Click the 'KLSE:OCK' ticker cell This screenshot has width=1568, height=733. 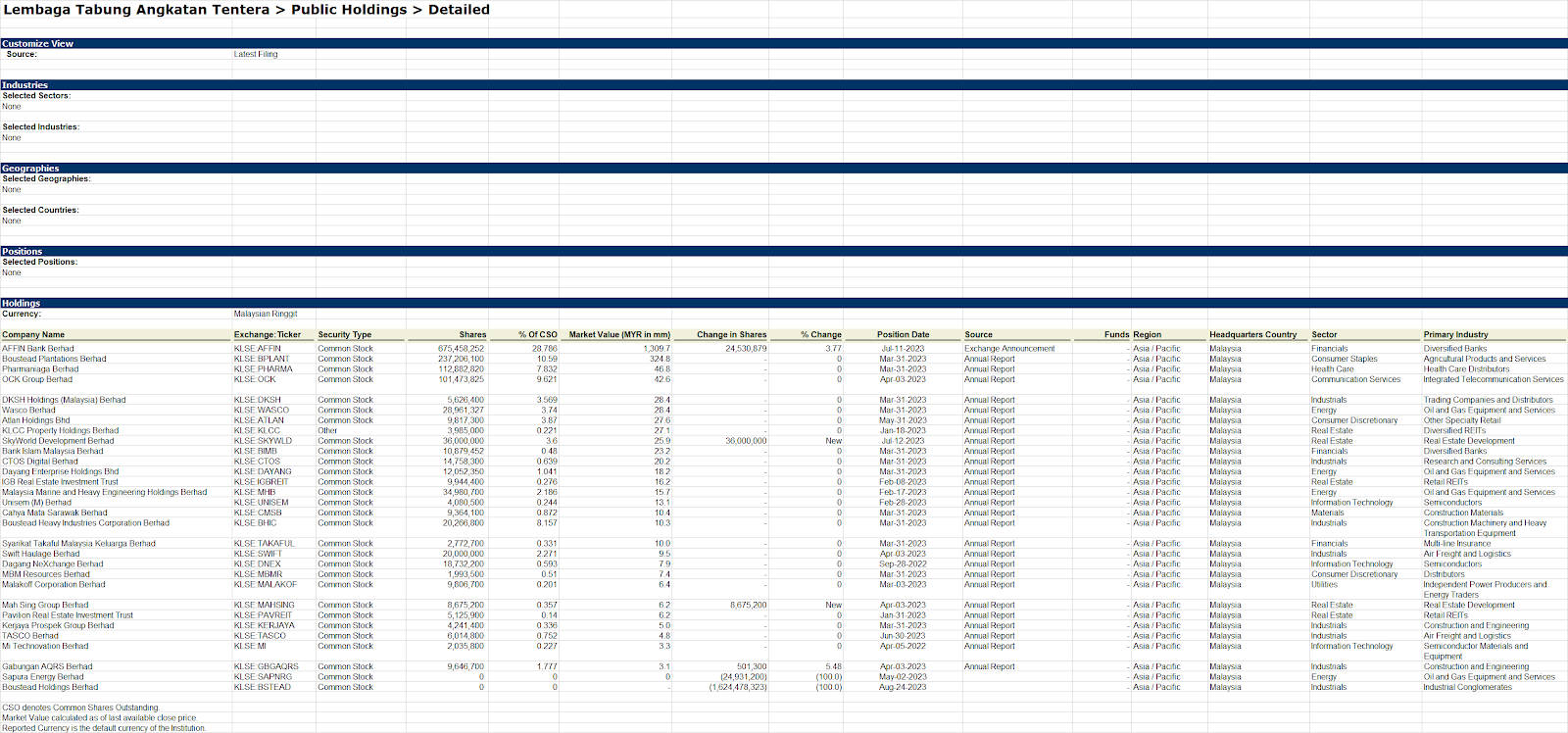click(x=255, y=379)
